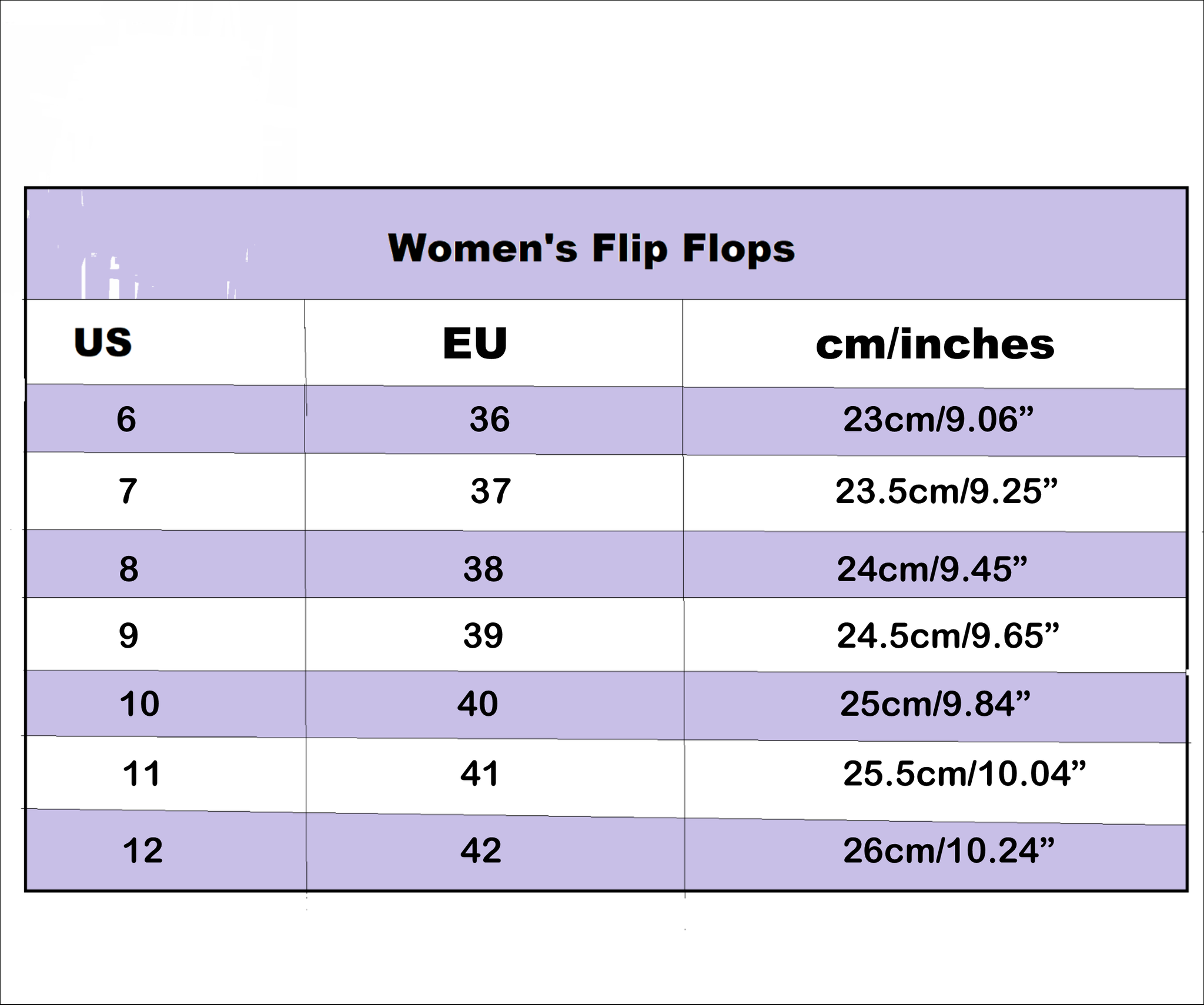Click the EU column header
The image size is (1204, 1005).
click(475, 343)
